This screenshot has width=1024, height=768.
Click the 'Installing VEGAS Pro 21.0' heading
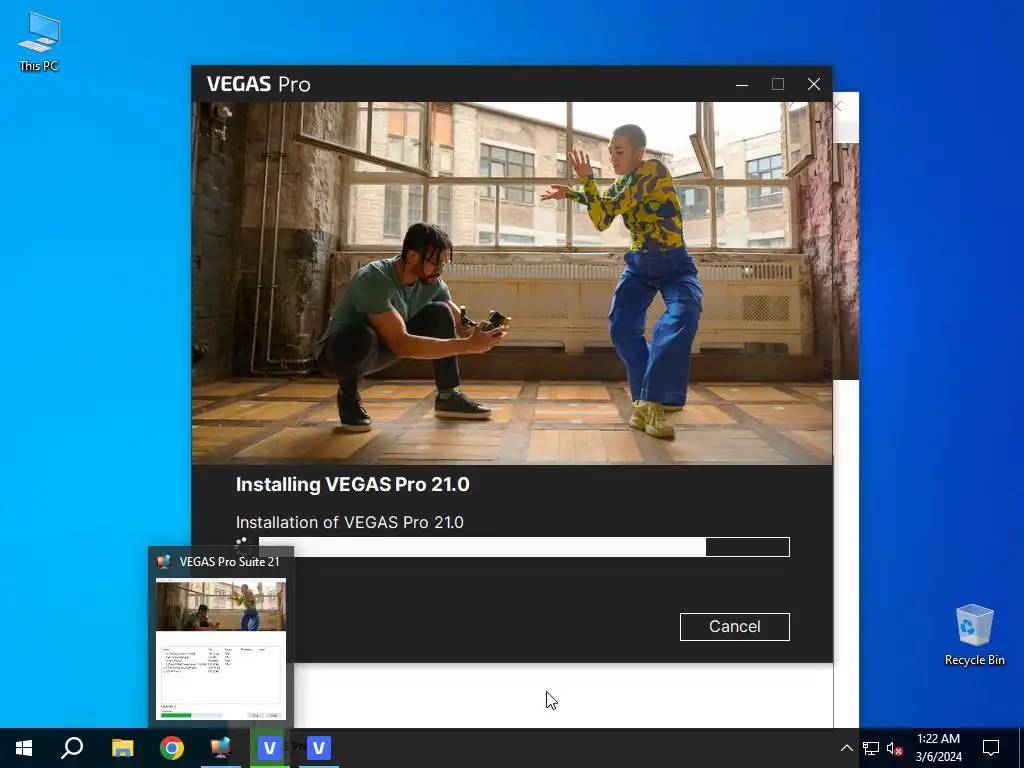(353, 485)
